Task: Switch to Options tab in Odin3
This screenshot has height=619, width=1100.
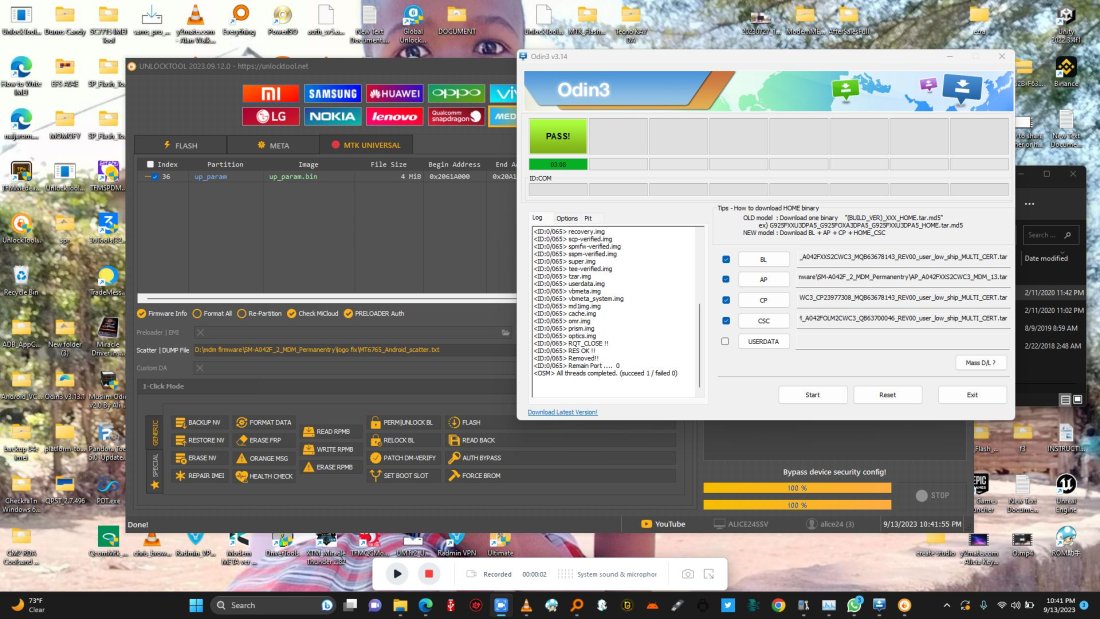Action: (x=567, y=218)
